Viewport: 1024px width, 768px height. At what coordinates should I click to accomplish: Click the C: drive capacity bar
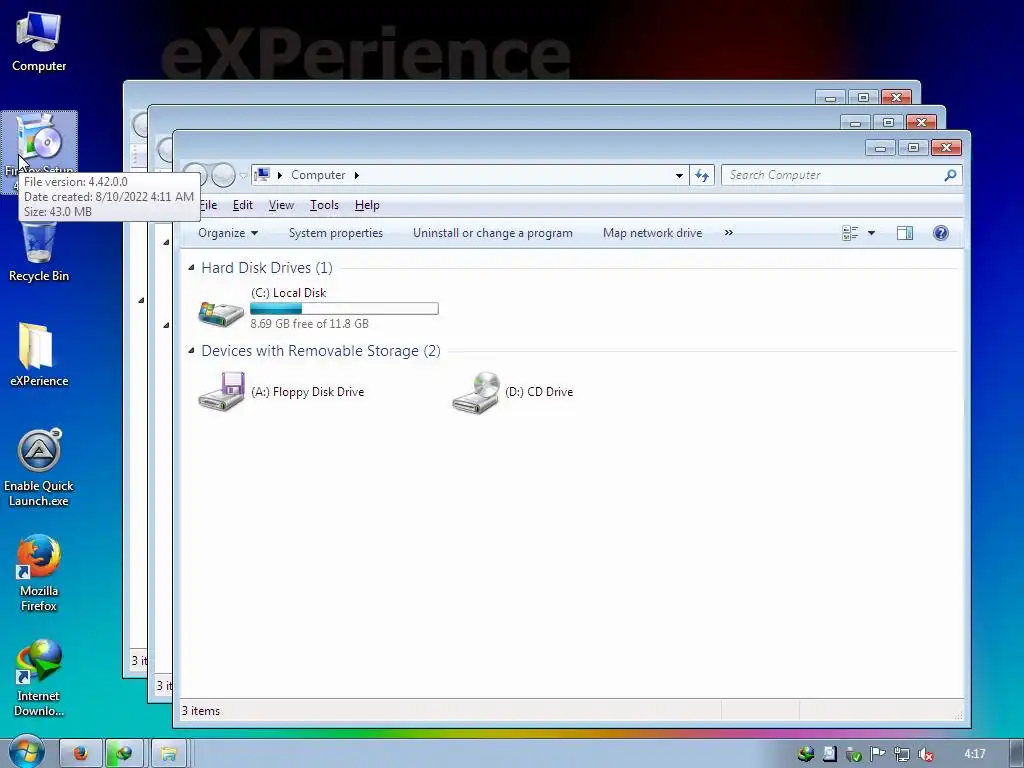(x=344, y=308)
